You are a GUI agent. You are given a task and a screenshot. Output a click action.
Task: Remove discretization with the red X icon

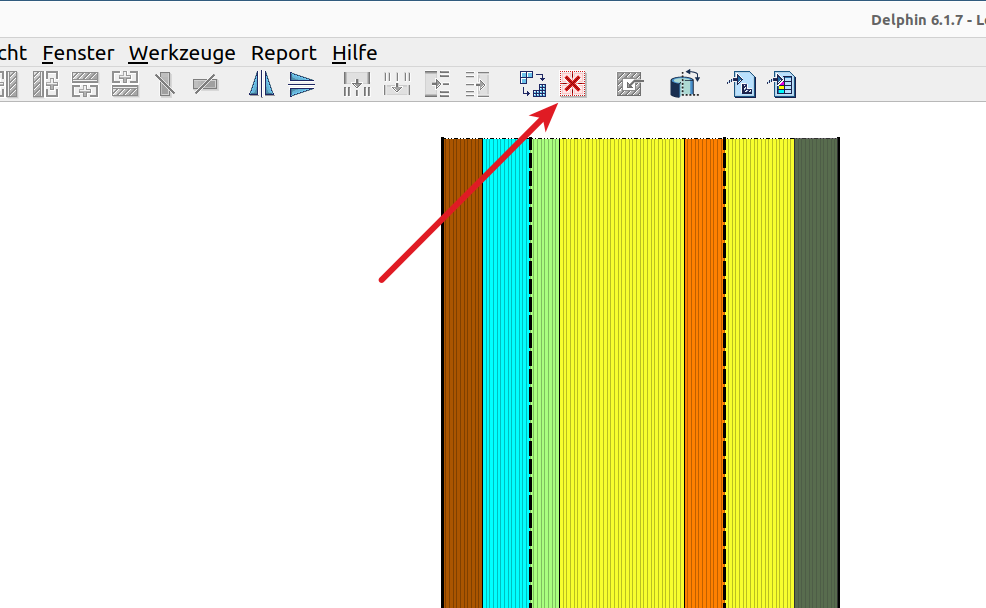(x=573, y=84)
